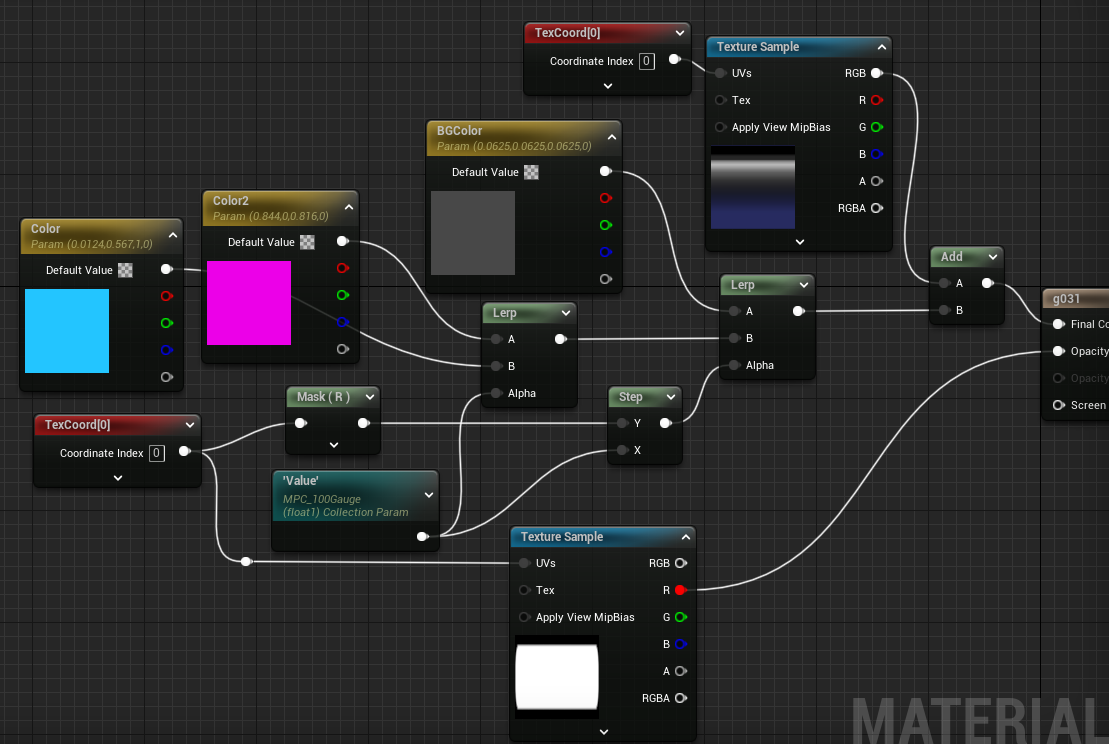The height and width of the screenshot is (744, 1109).
Task: Click the output pin of the Add node
Action: tap(988, 283)
